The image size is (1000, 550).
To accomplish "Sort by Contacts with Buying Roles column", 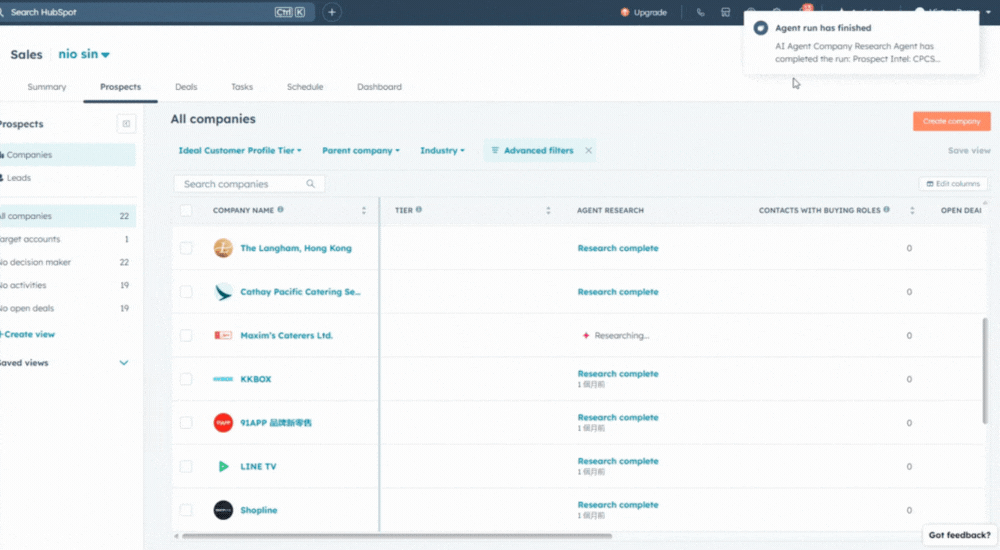I will tap(912, 211).
